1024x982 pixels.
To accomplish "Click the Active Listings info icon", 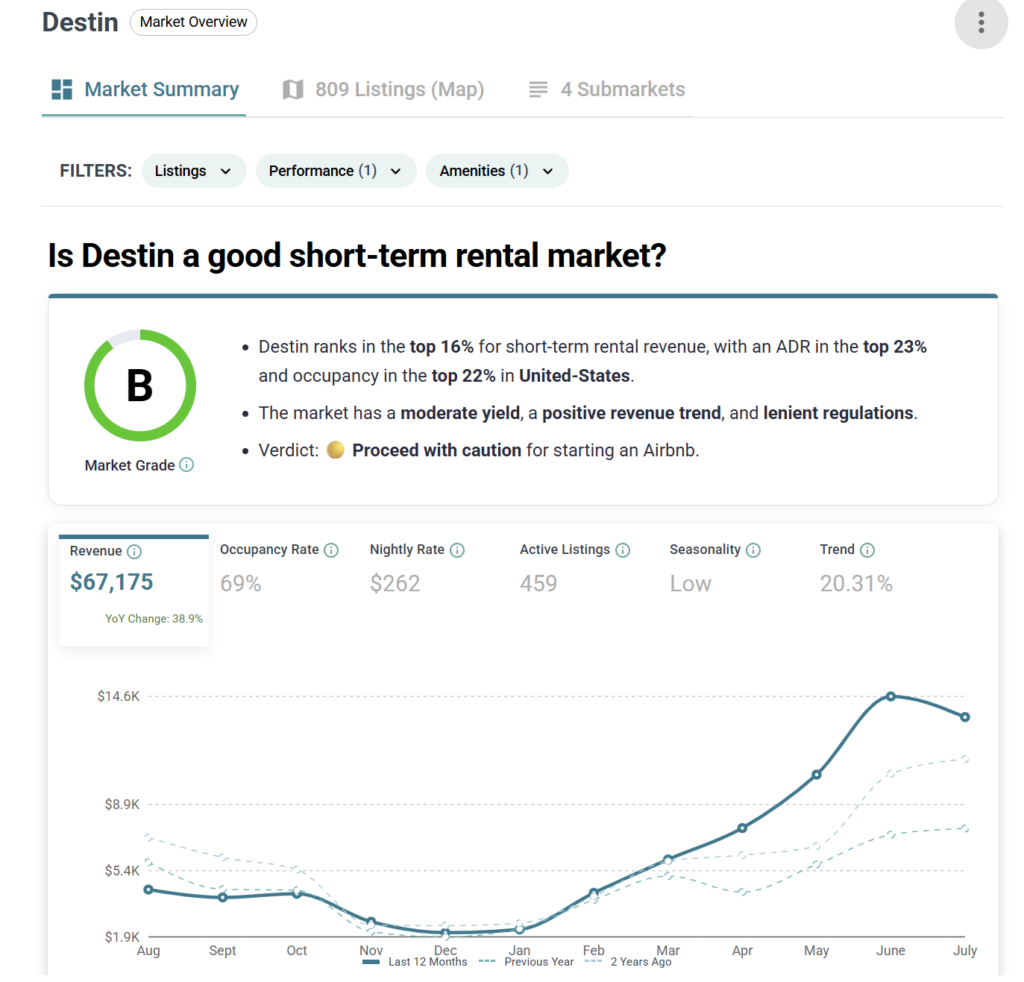I will [622, 550].
